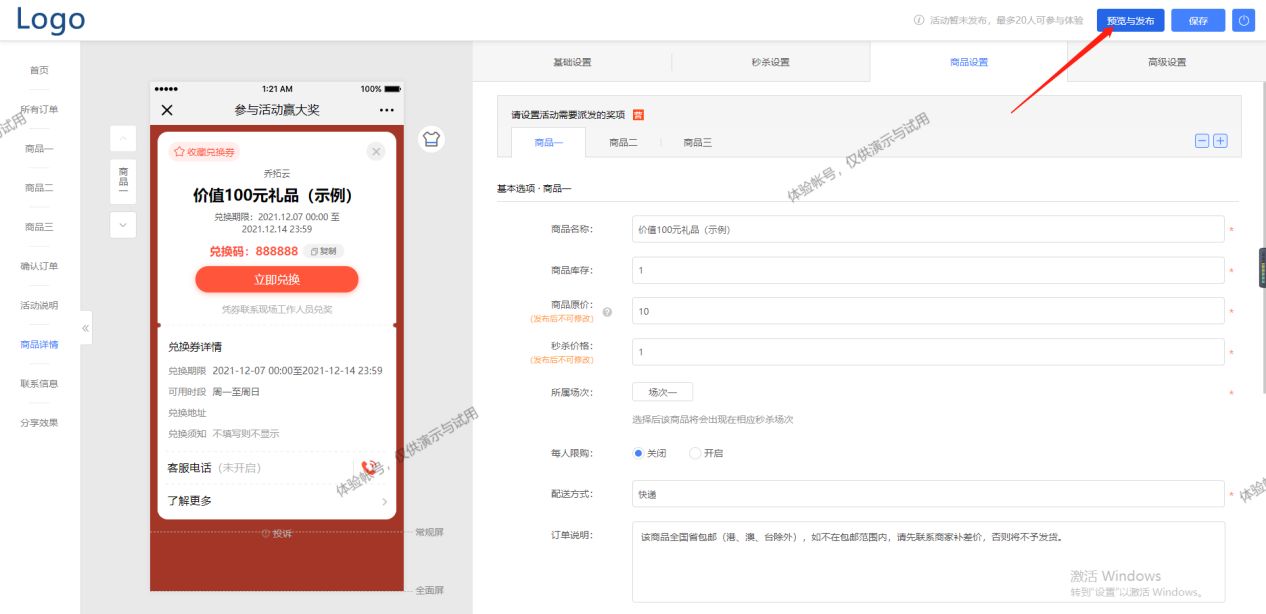Click the power icon in the top toolbar

pos(1243,20)
